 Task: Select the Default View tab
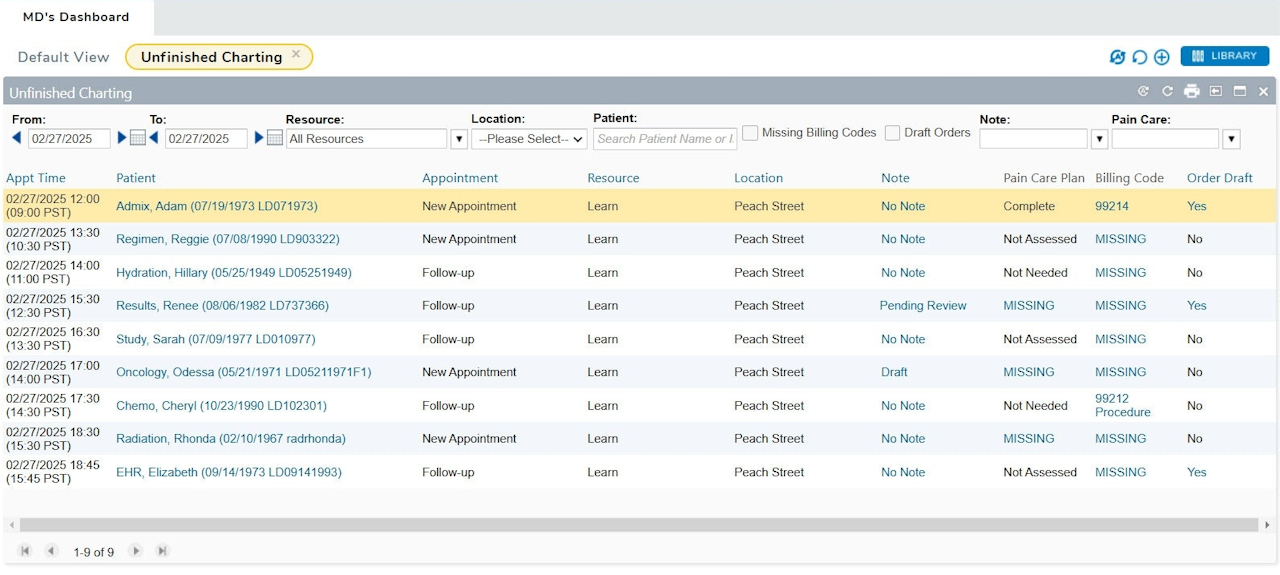click(64, 57)
